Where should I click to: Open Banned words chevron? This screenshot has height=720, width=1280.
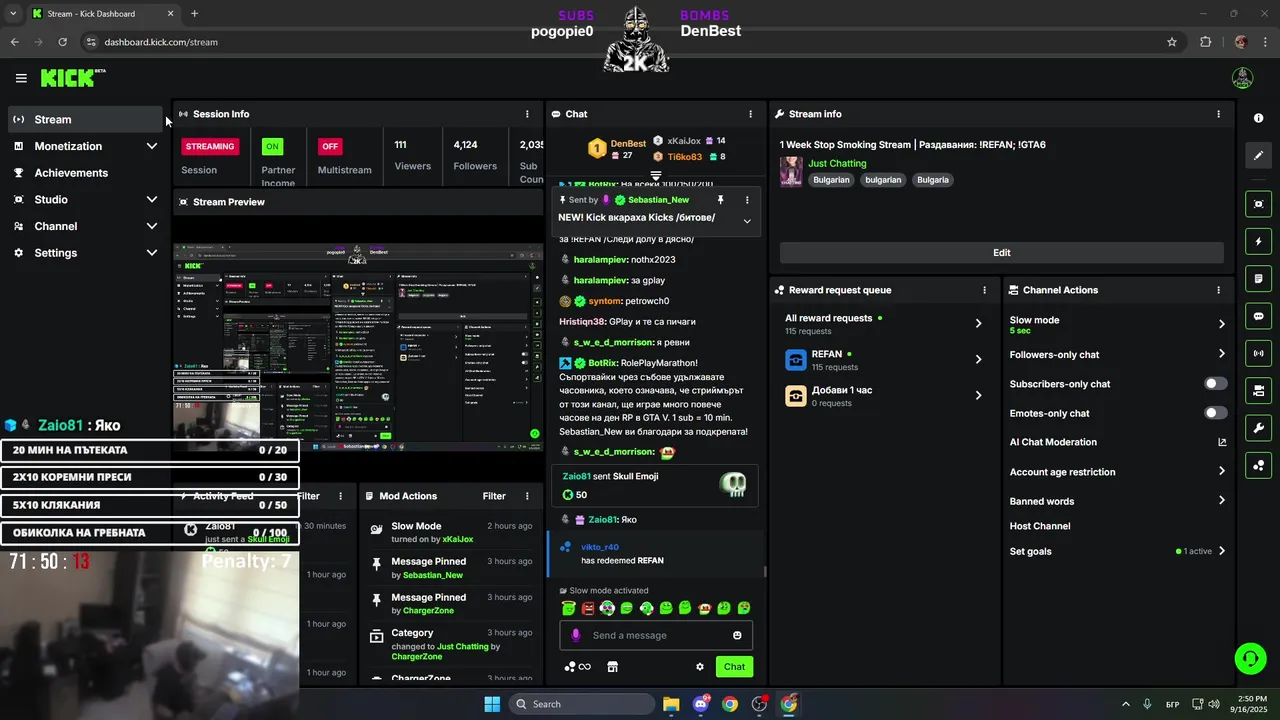coord(1222,501)
